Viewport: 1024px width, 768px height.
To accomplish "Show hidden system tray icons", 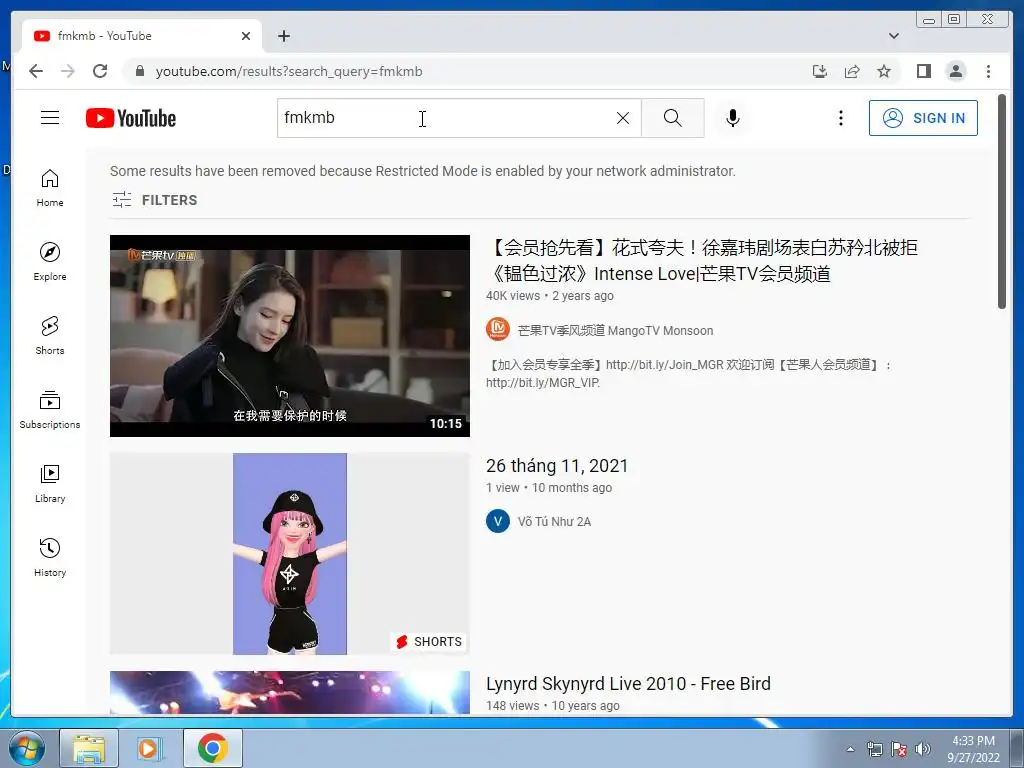I will [850, 749].
